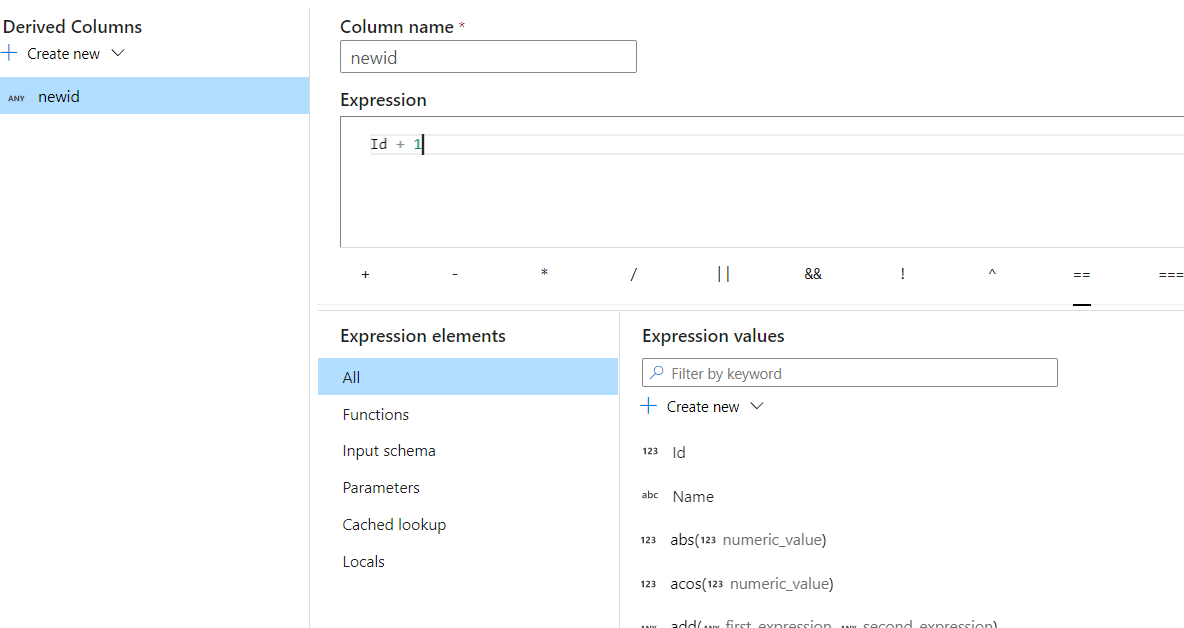Focus the Filter by keyword box
The height and width of the screenshot is (628, 1184).
860,373
